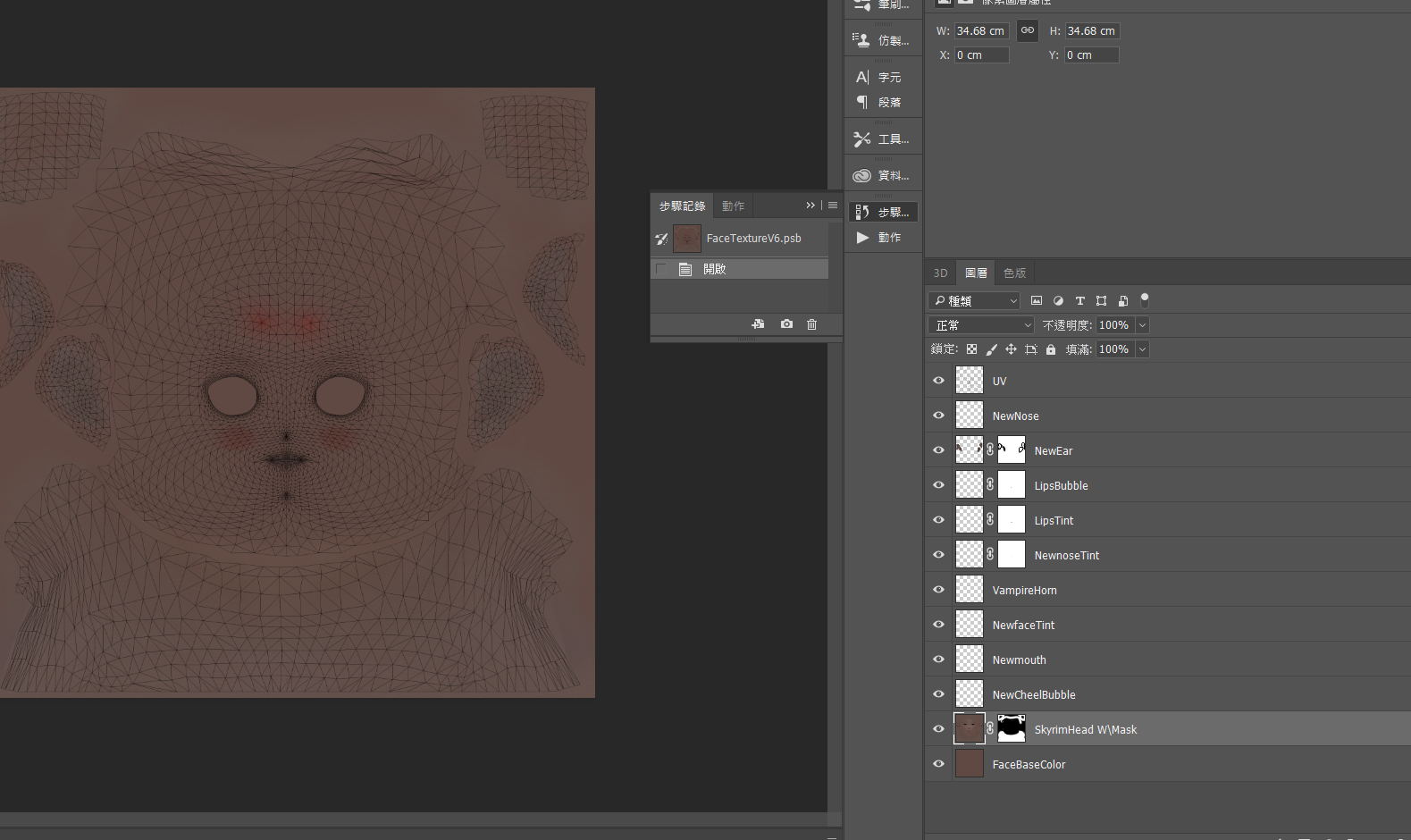1411x840 pixels.
Task: Filter layers by shape layers
Action: (x=1101, y=301)
